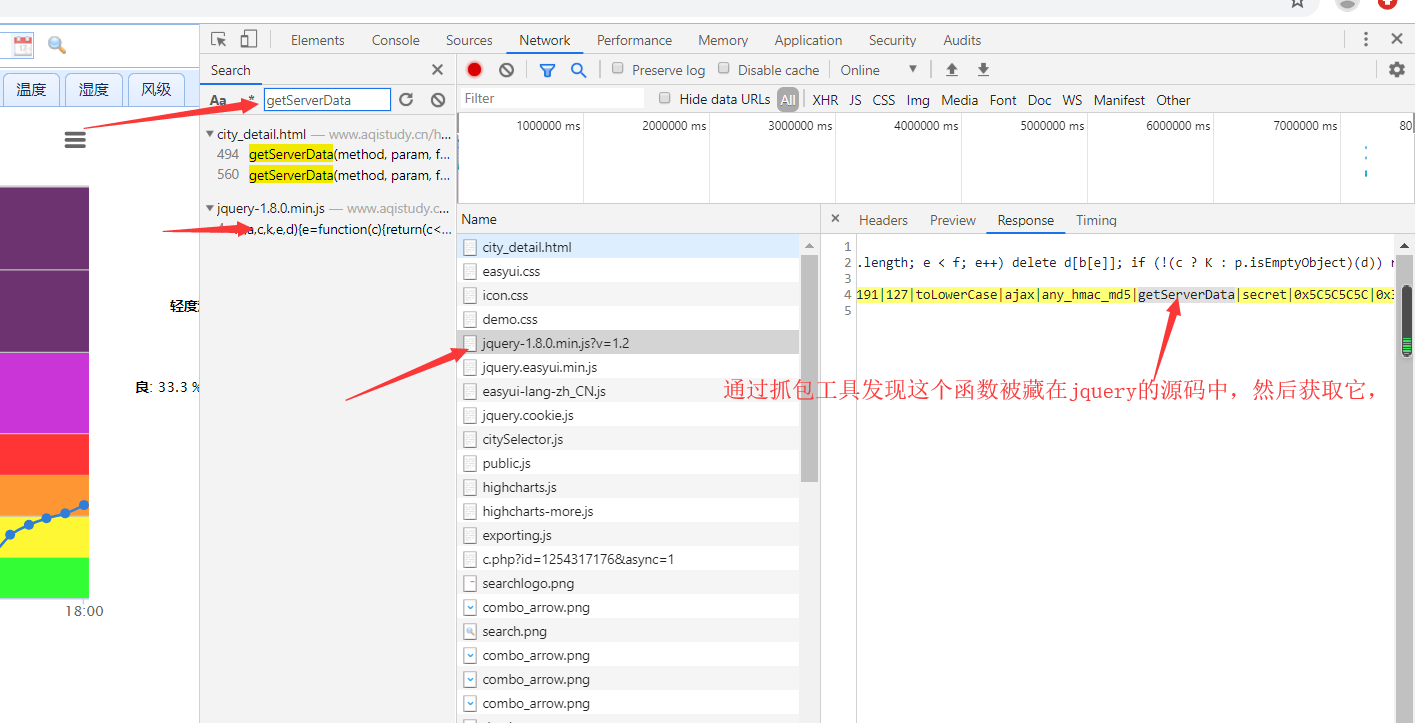The image size is (1415, 723).
Task: Refresh the search results
Action: [406, 100]
